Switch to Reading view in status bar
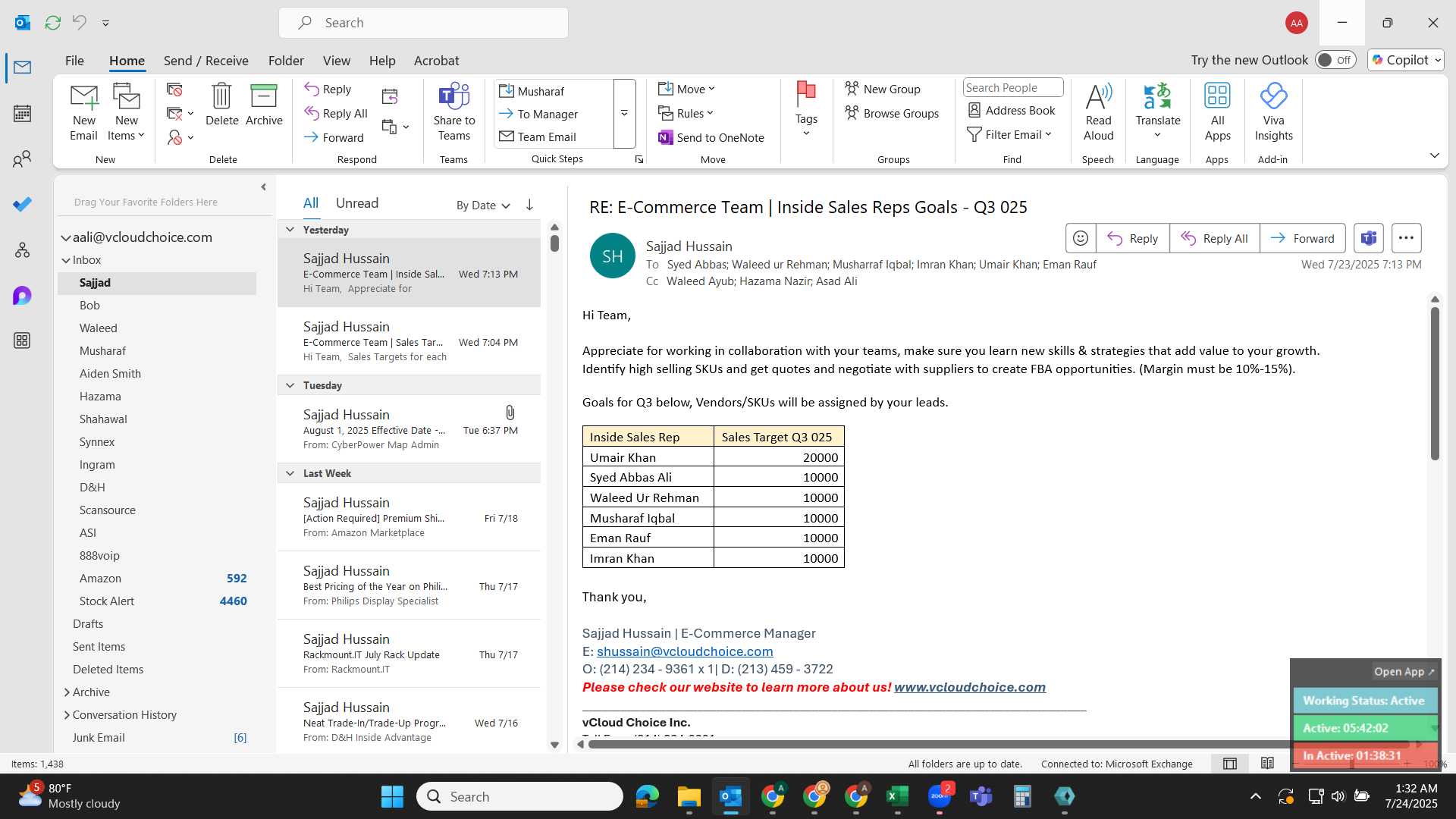 tap(1267, 764)
